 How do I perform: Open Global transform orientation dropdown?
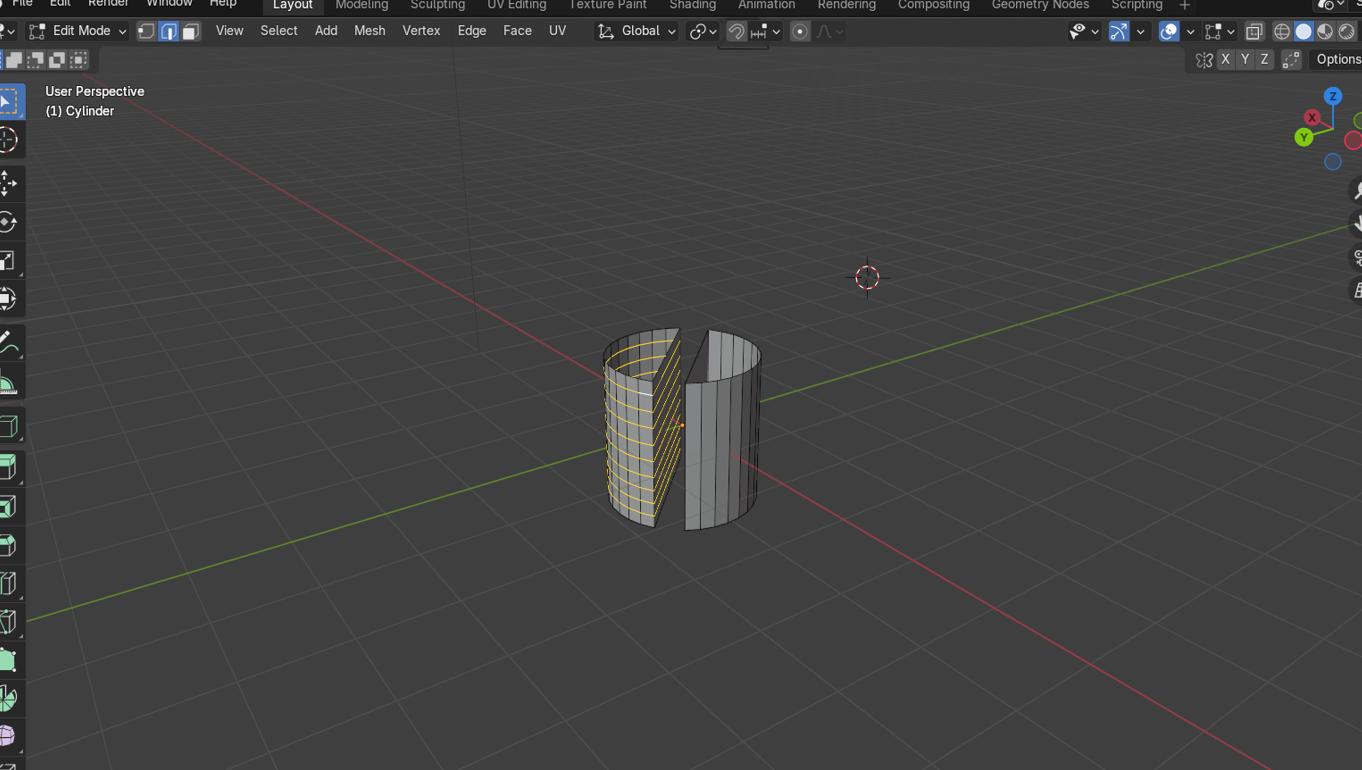coord(637,31)
